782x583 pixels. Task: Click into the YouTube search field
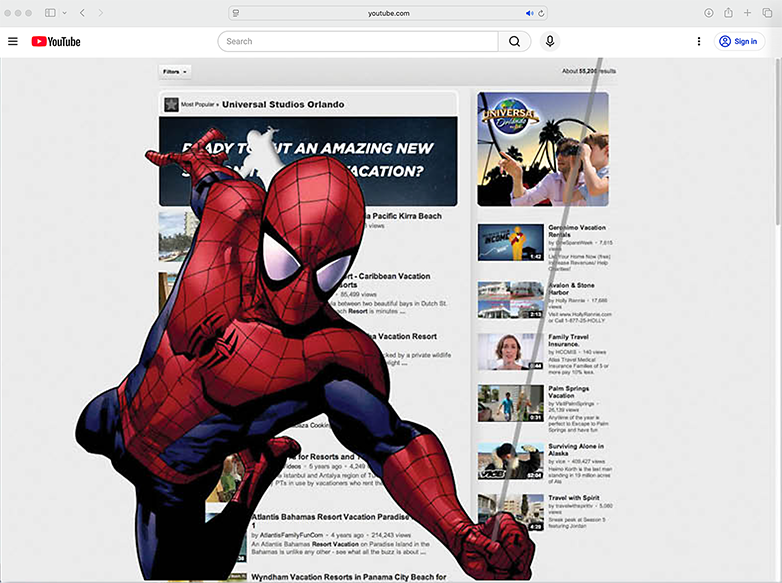pyautogui.click(x=358, y=41)
